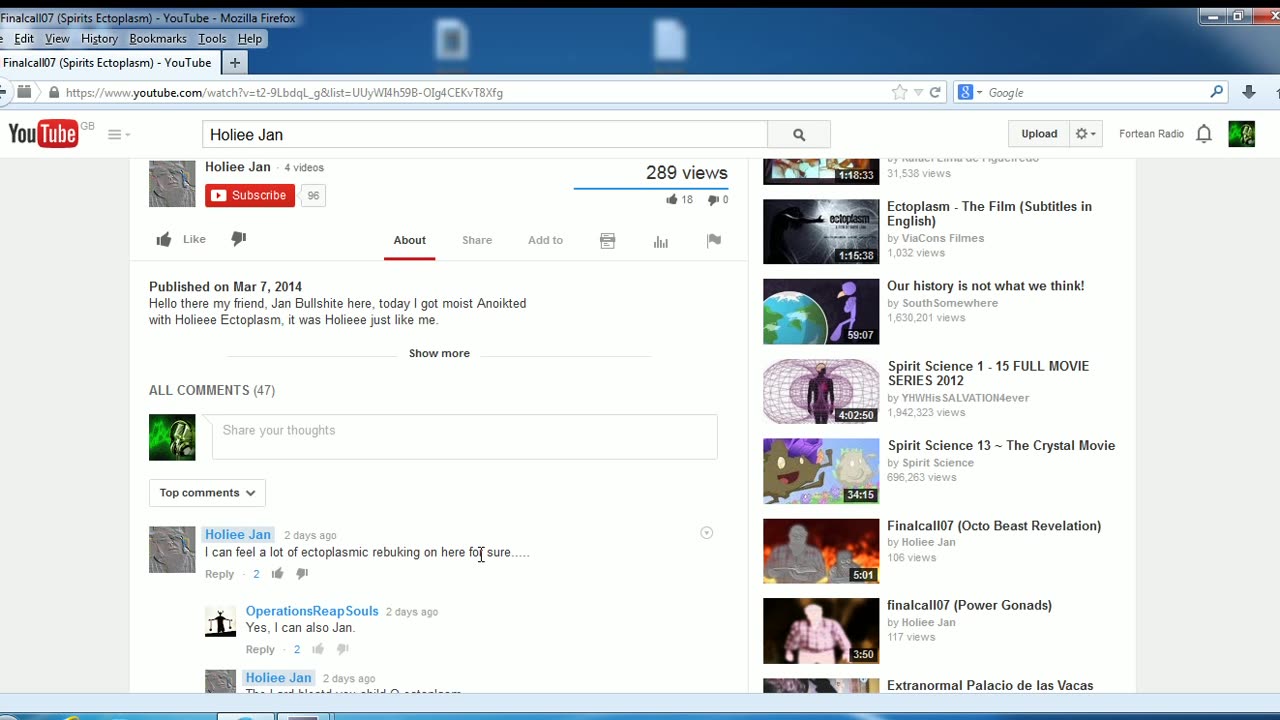1280x720 pixels.
Task: Open the YouTube guide menu icon
Action: point(118,134)
